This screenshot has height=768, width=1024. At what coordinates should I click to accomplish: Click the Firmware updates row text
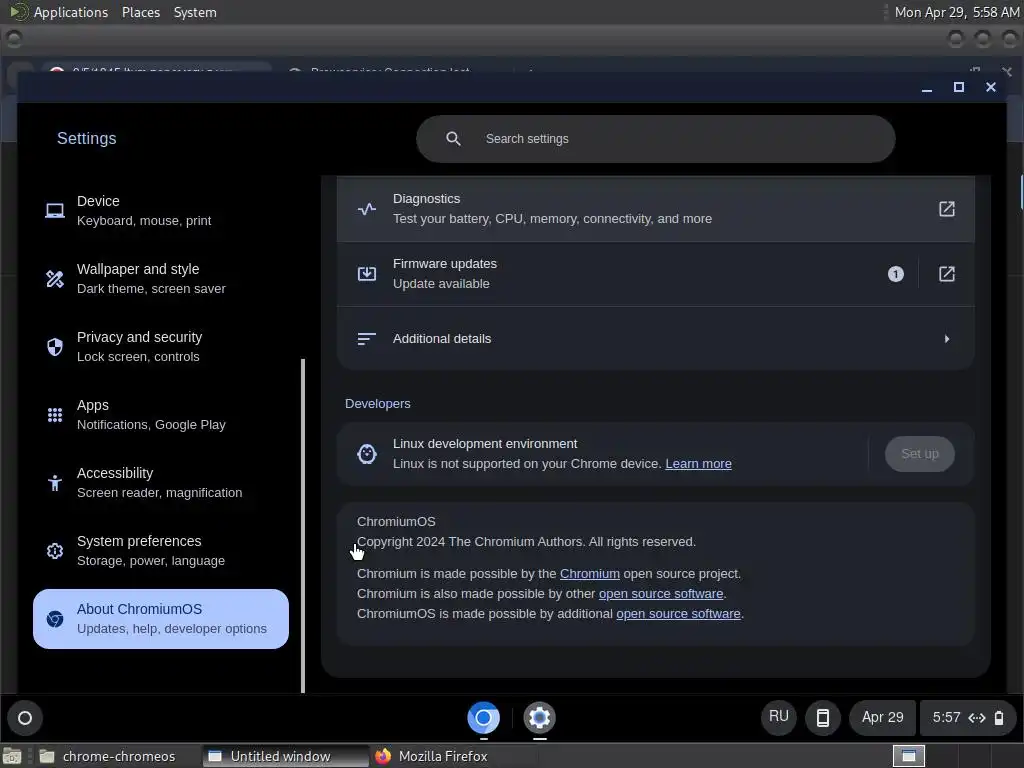point(445,274)
